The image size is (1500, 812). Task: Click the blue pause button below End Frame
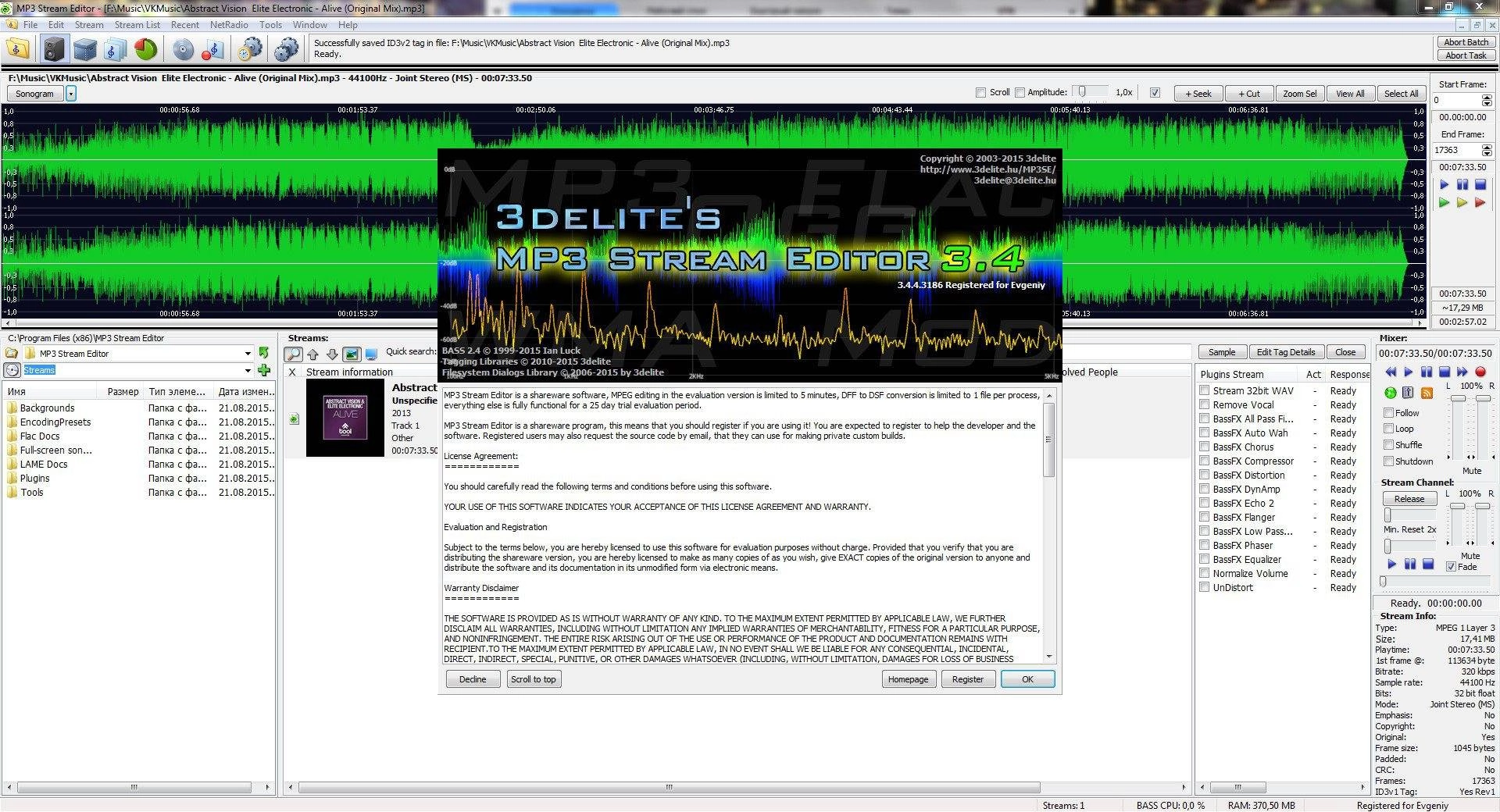point(1462,185)
